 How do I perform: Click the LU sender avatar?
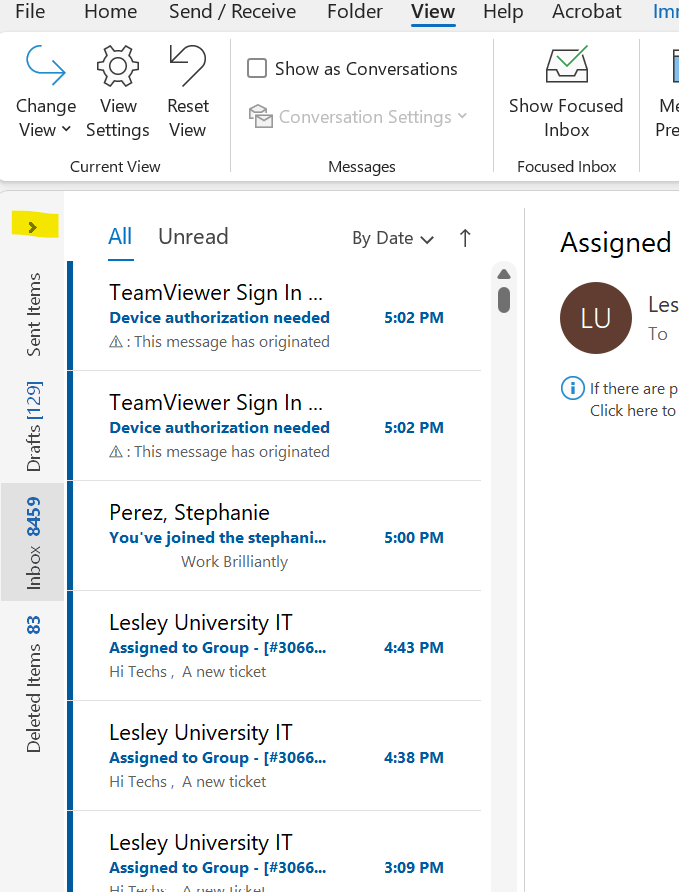tap(595, 318)
